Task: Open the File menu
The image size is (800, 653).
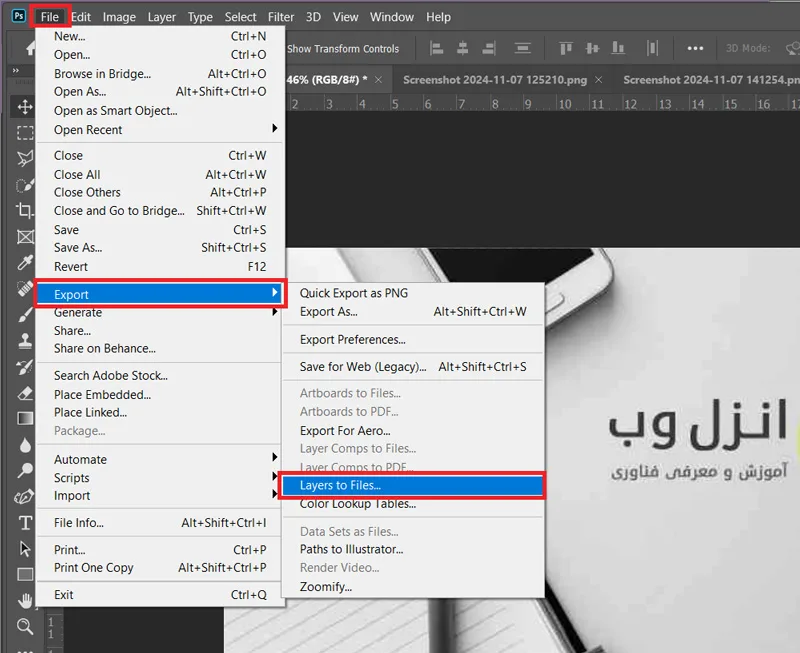Action: (49, 17)
